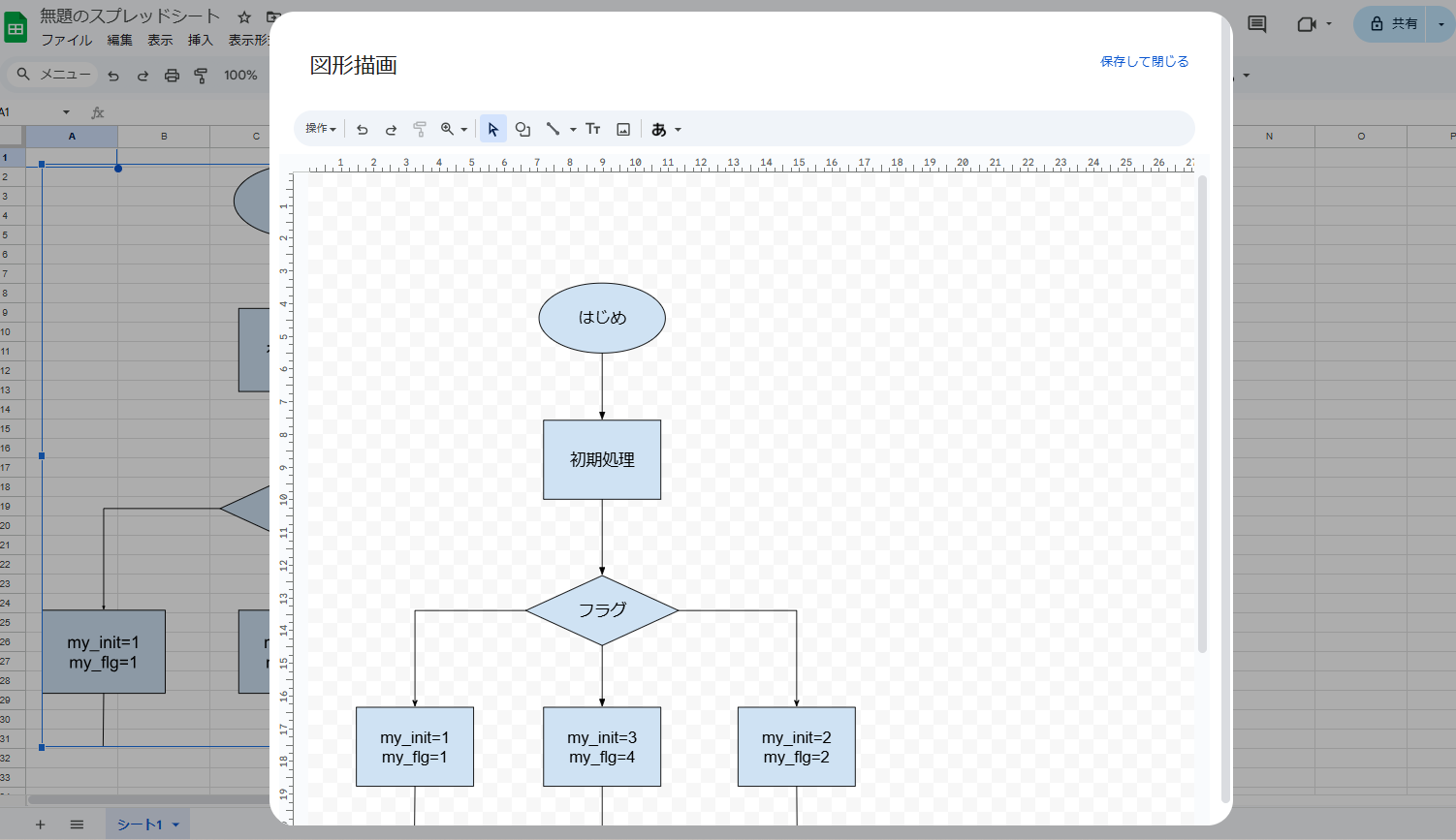
Task: Open the comments history icon
Action: point(1257,24)
